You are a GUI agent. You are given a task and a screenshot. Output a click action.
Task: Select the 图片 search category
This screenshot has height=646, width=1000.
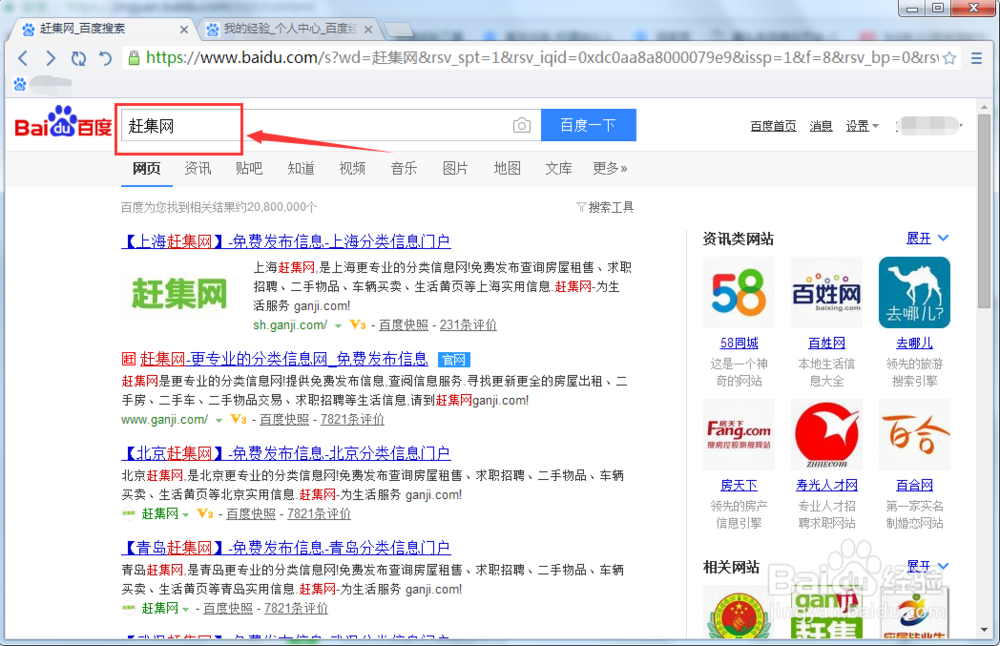[x=455, y=168]
